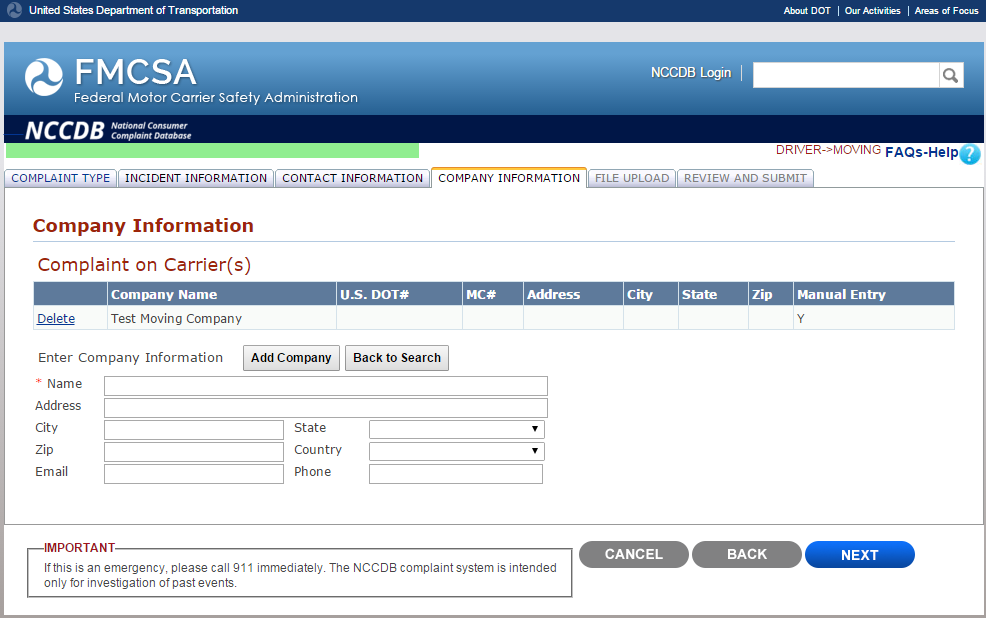Open the Review and Submit tab
The height and width of the screenshot is (618, 986).
pos(745,179)
